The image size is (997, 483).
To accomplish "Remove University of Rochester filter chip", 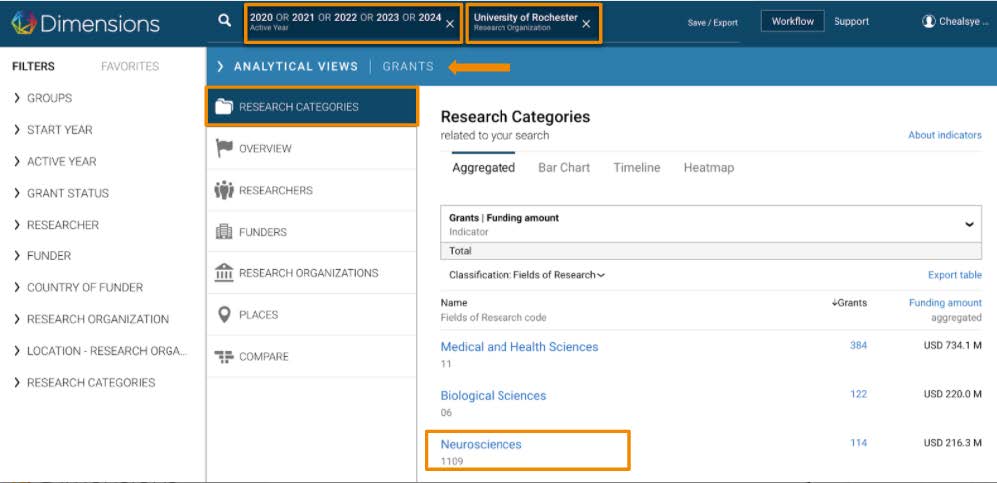I will [586, 23].
